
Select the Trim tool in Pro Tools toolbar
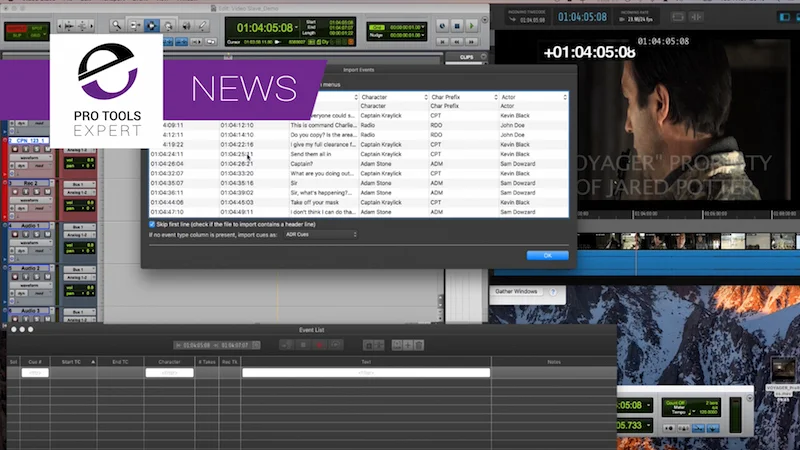tap(135, 25)
